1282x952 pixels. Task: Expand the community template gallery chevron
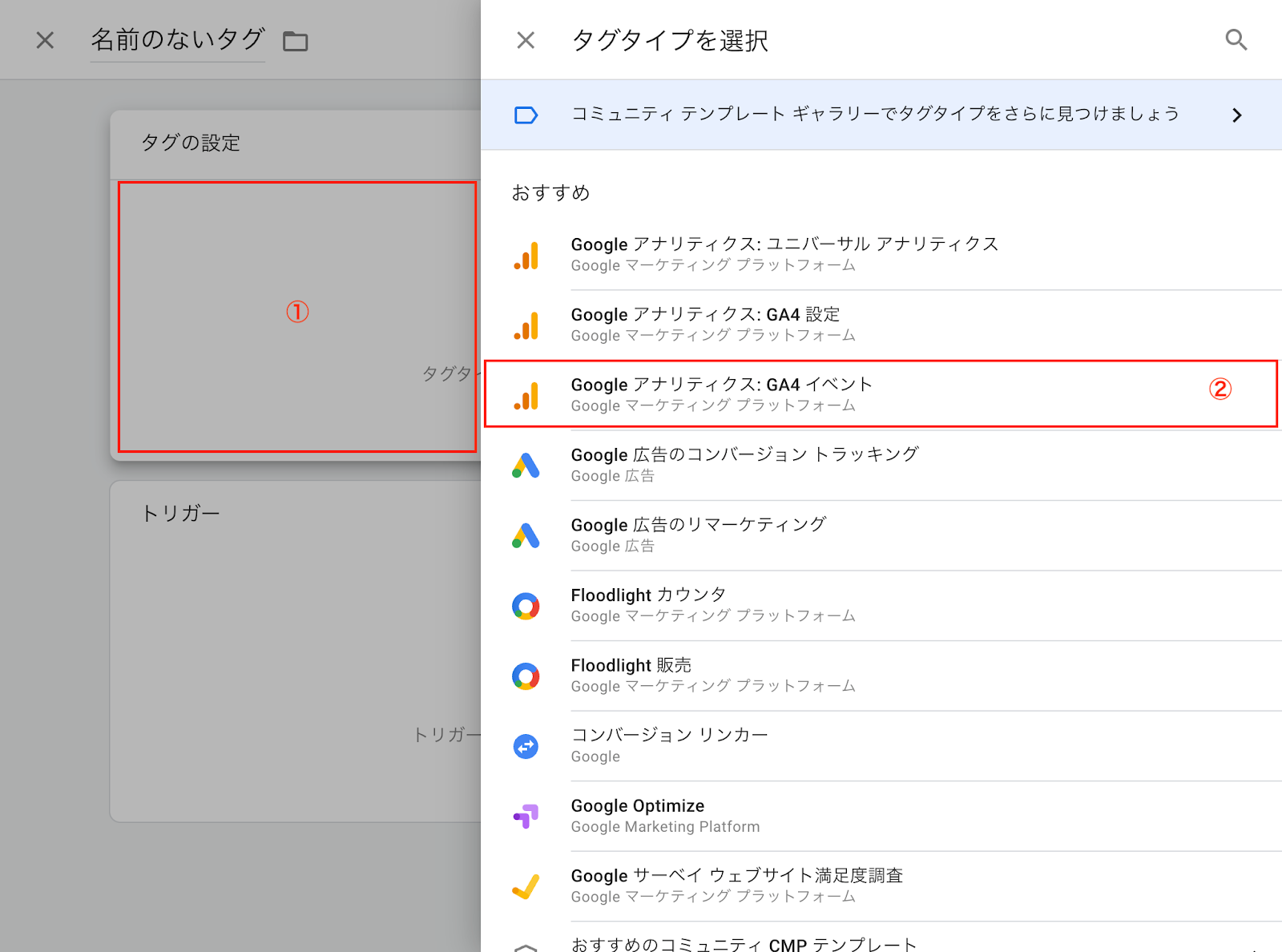[1237, 115]
